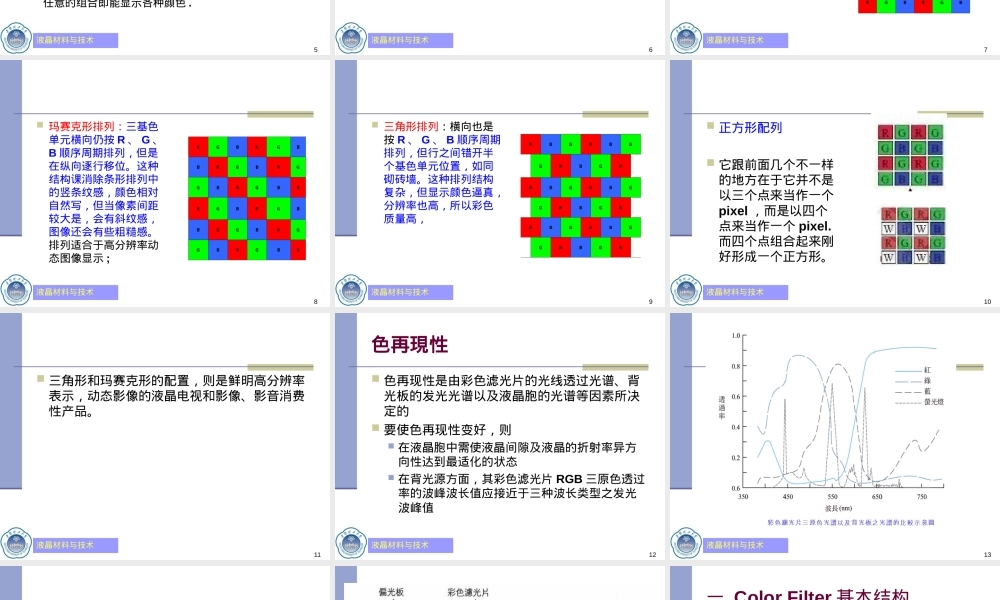Click the line legend in slide 13 graph
The width and height of the screenshot is (1000, 600).
[919, 386]
